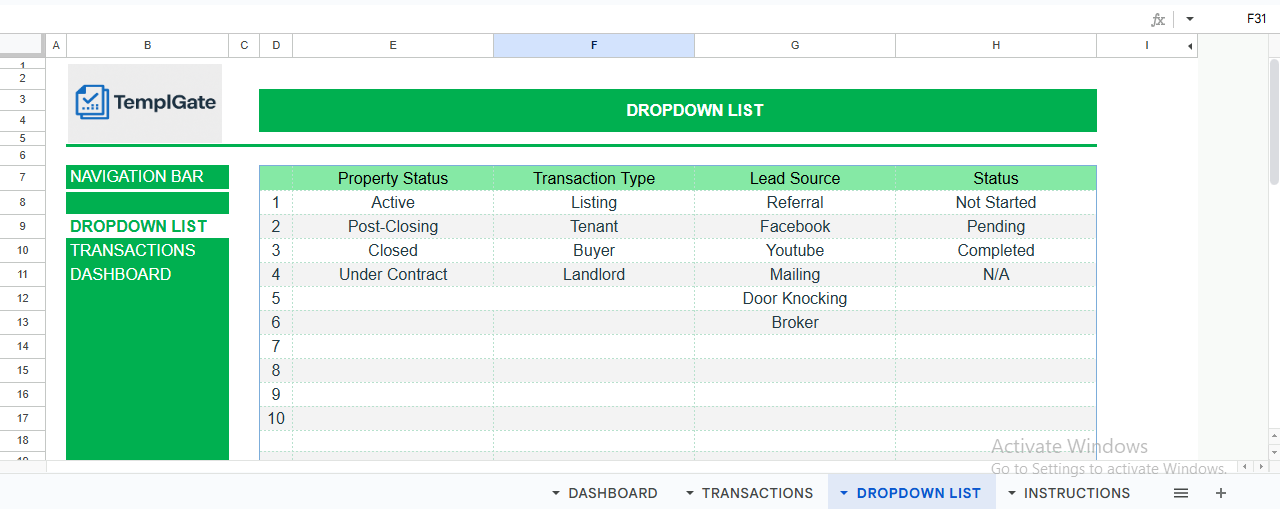Select the Closed cell
1280x509 pixels.
click(393, 250)
